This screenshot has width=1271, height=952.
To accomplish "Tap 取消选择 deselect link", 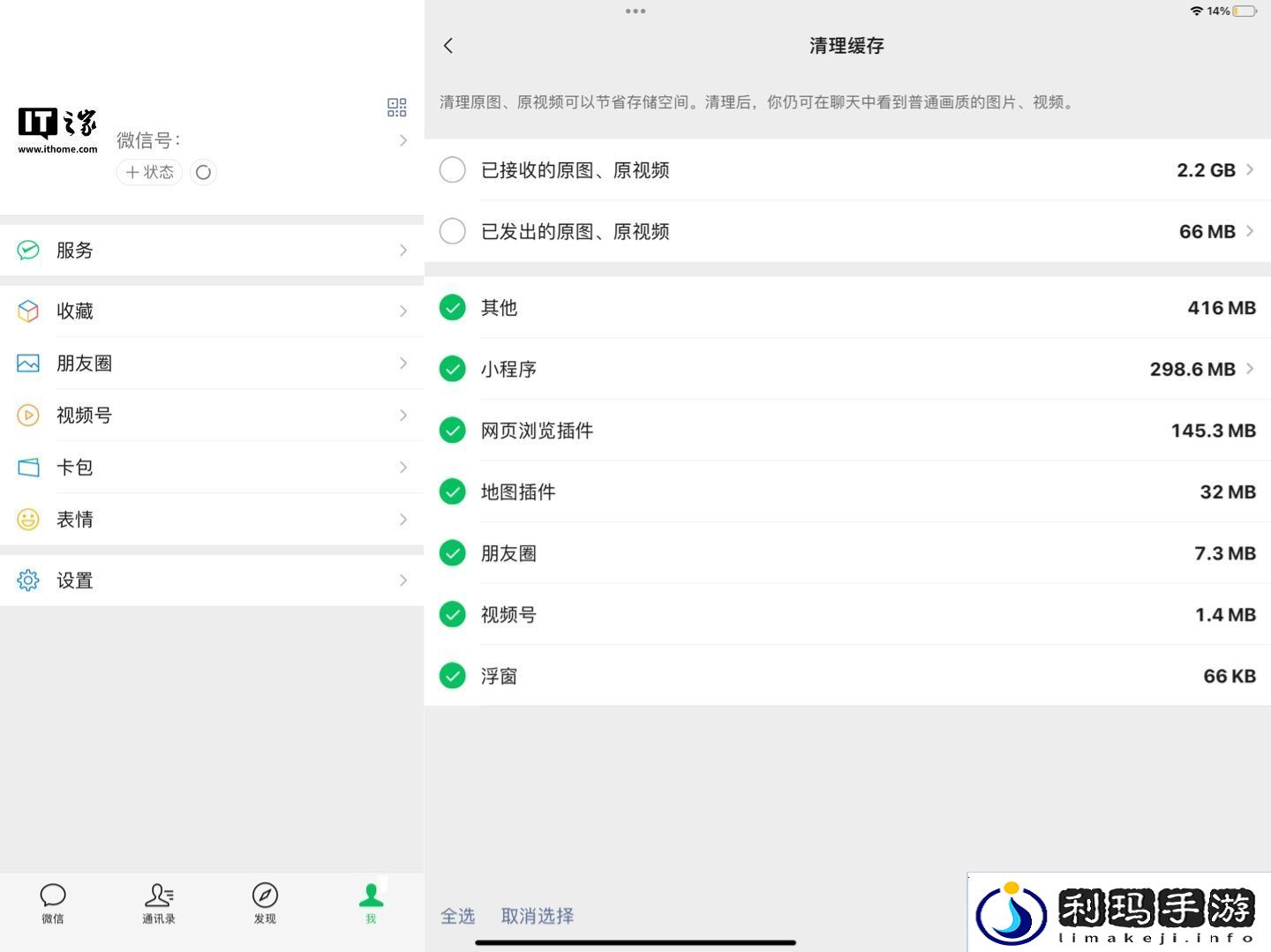I will click(x=538, y=916).
